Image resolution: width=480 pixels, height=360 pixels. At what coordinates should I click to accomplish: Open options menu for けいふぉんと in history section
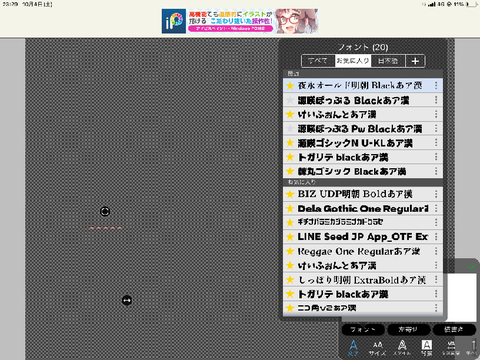pos(436,114)
